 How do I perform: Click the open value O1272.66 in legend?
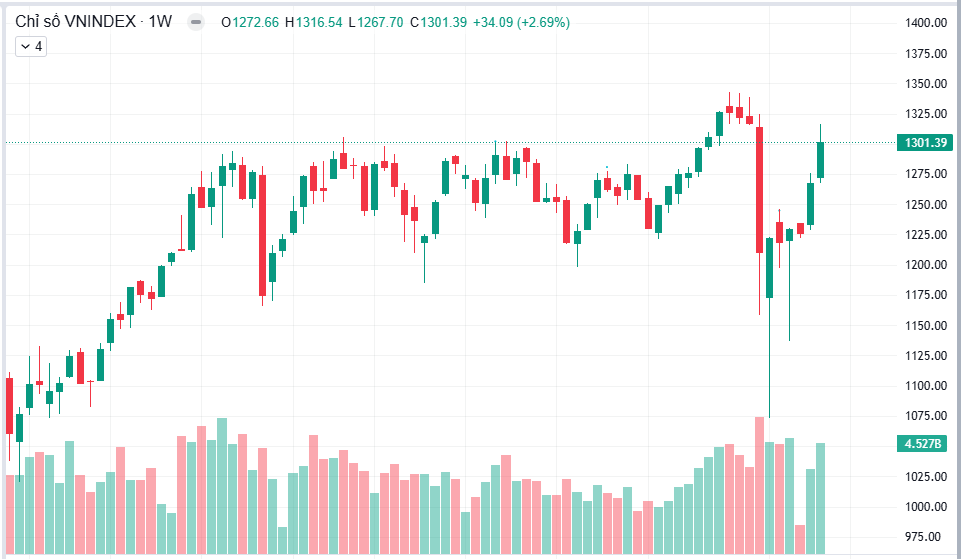click(x=249, y=23)
